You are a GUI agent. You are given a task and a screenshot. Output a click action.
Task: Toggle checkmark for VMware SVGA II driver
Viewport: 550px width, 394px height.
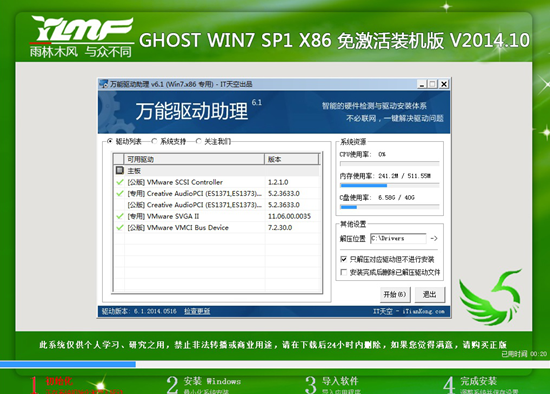120,216
